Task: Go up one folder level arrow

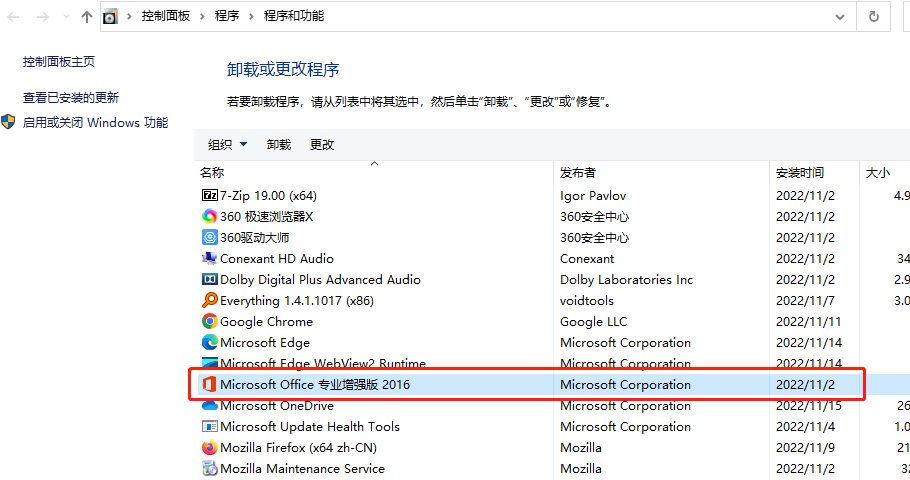Action: tap(87, 17)
